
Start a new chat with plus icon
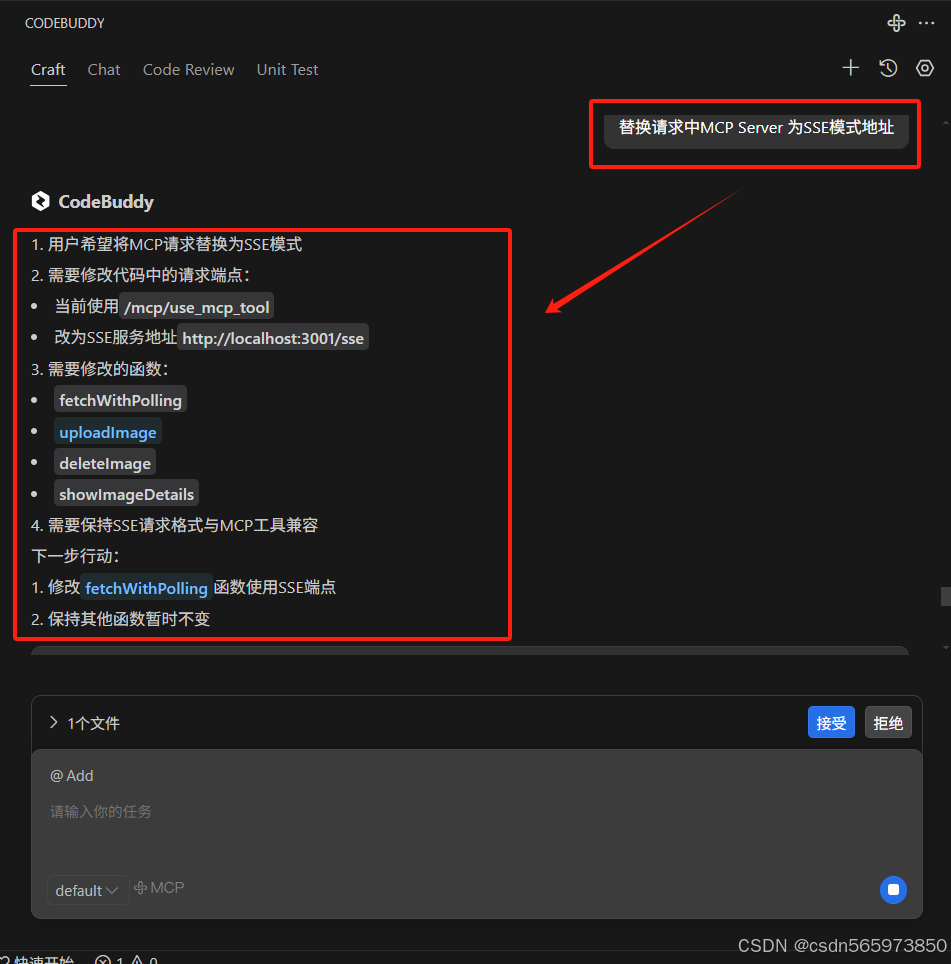coord(851,68)
